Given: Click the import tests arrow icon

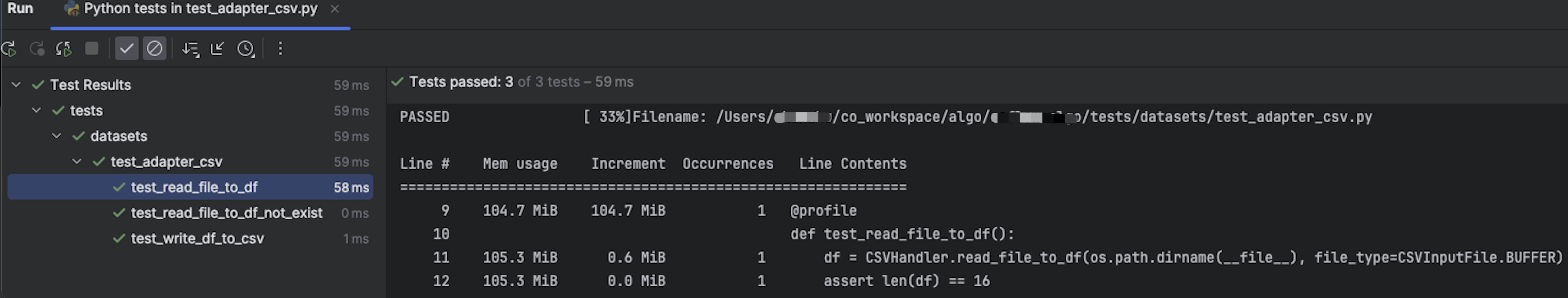Looking at the screenshot, I should (x=217, y=49).
